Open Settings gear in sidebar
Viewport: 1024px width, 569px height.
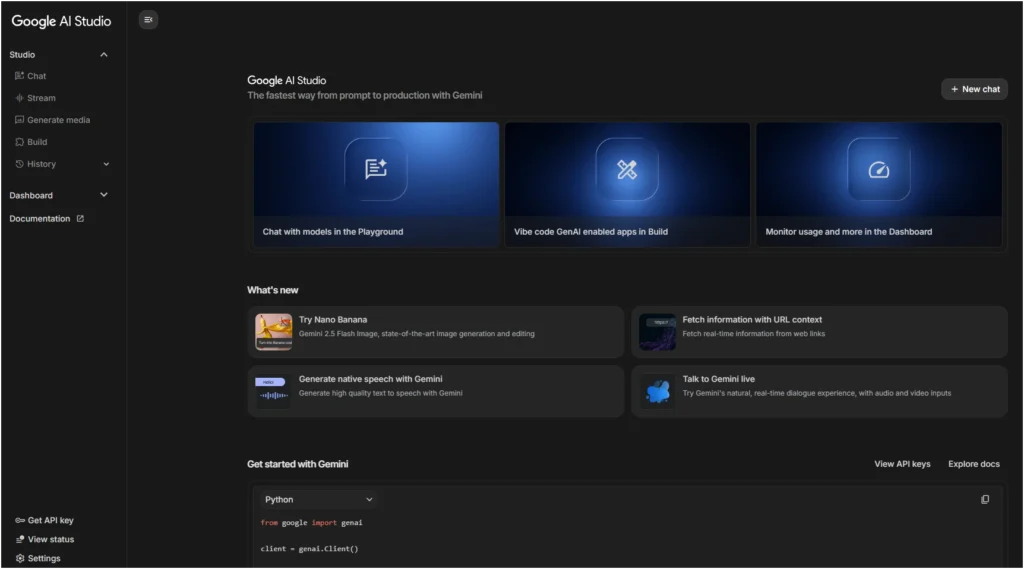pos(38,558)
